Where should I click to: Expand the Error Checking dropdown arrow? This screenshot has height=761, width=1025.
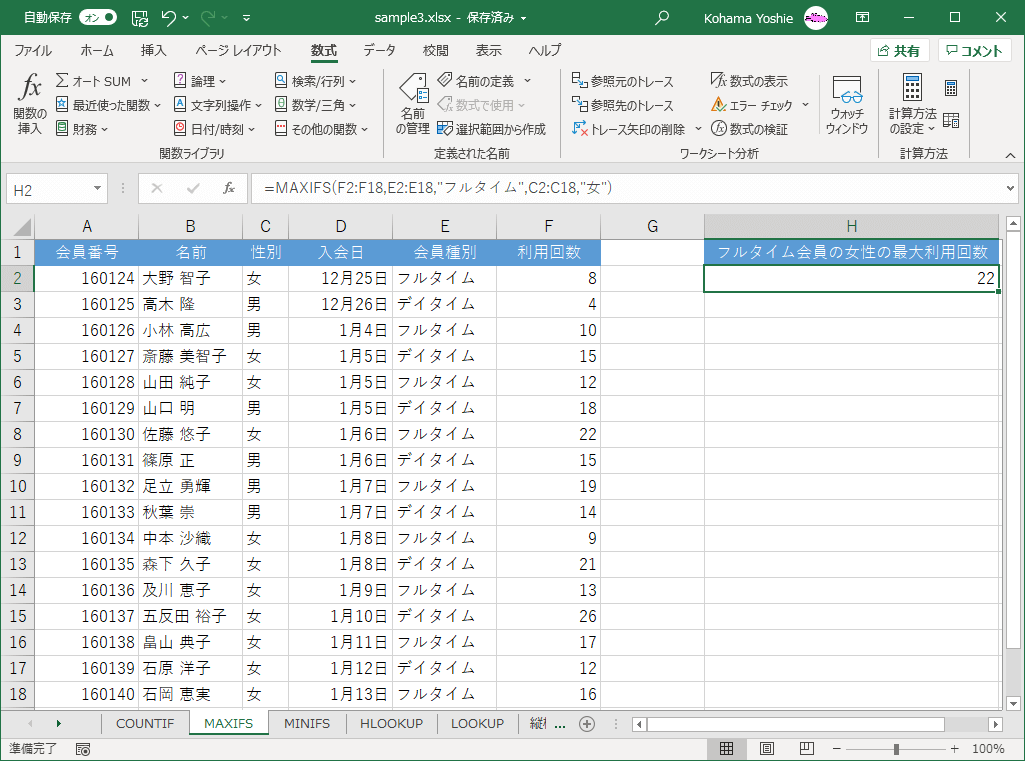click(x=805, y=105)
